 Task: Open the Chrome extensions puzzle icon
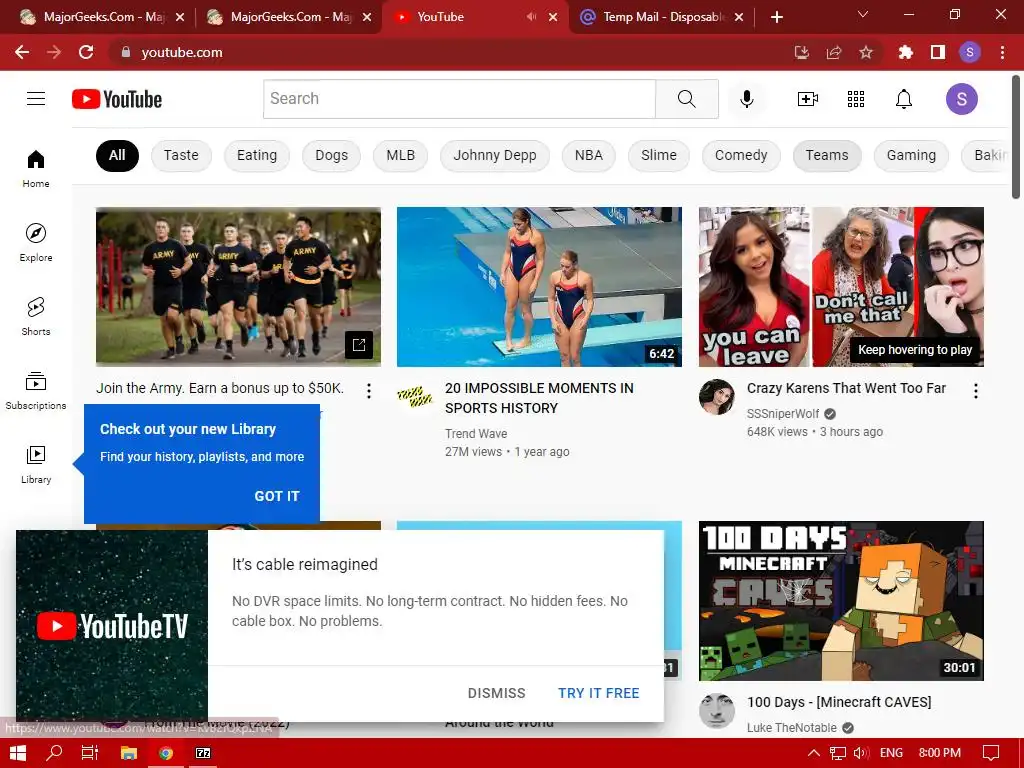[x=906, y=52]
